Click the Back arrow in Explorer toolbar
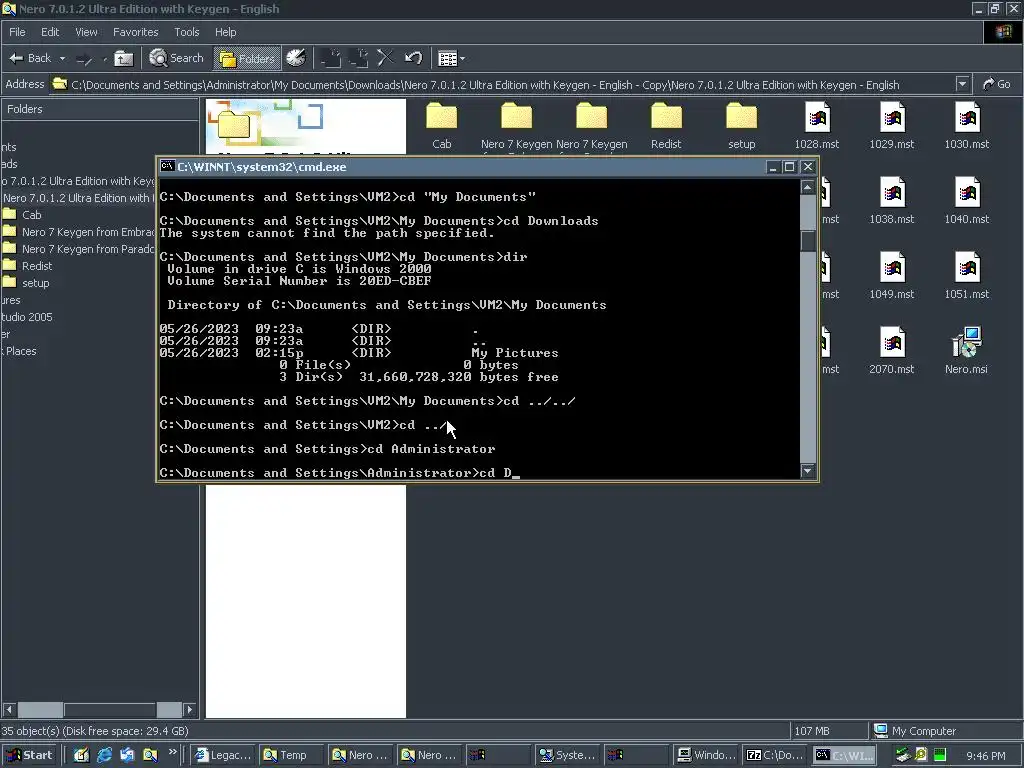Screen dimensions: 1024x768 point(30,58)
